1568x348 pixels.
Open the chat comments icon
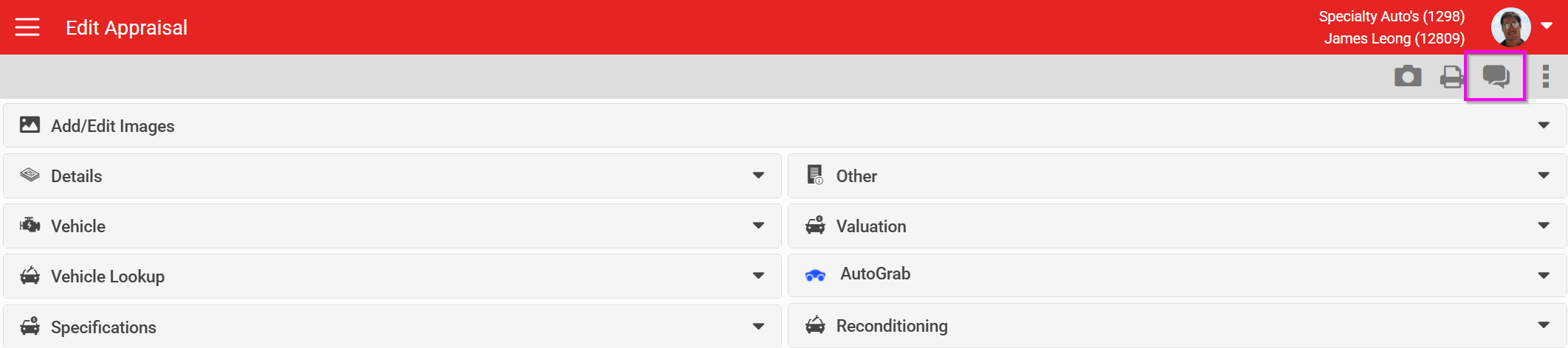tap(1496, 77)
